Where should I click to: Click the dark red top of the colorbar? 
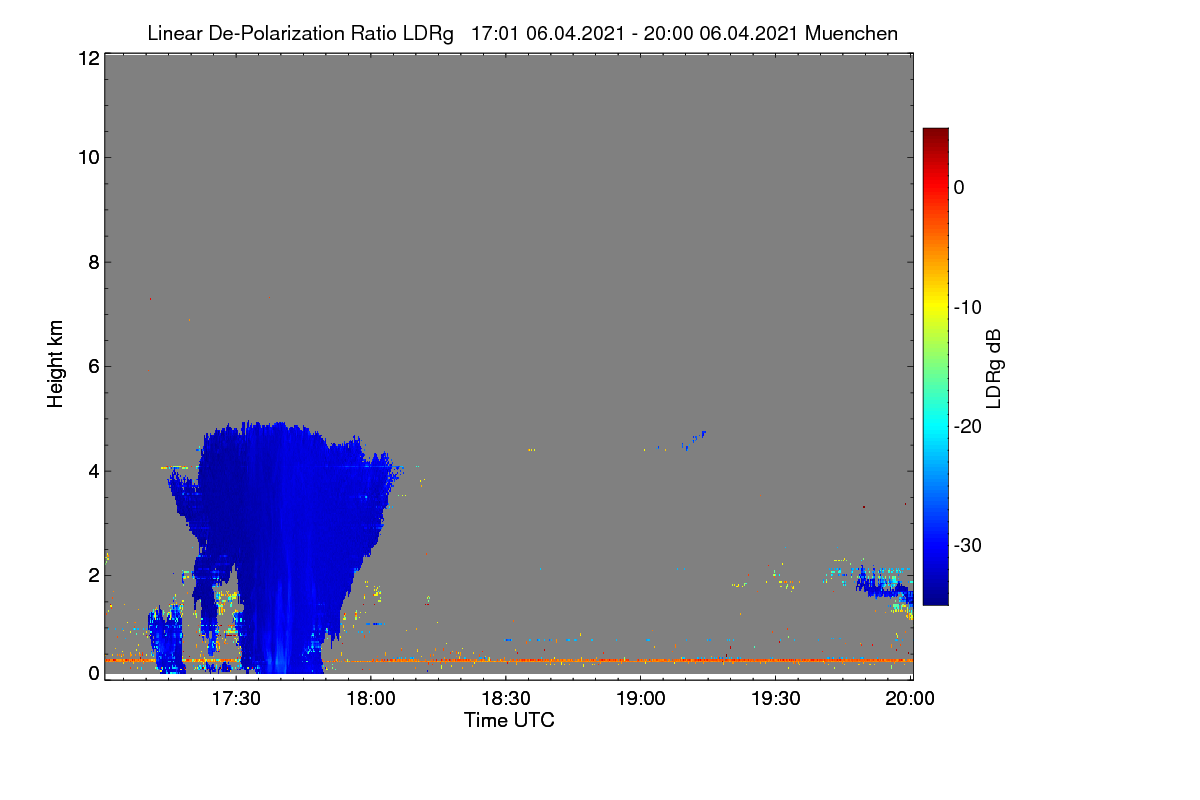pyautogui.click(x=935, y=136)
